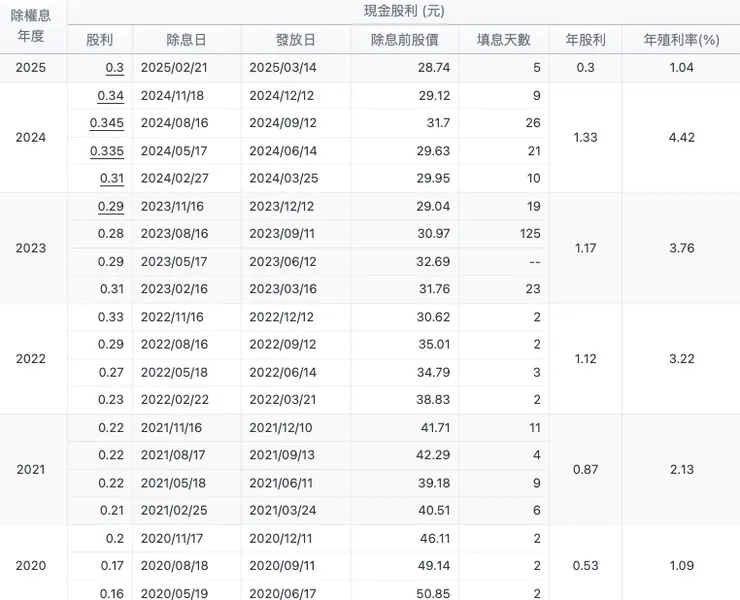Click the underlined 0.34 dividend link
The height and width of the screenshot is (600, 740).
[111, 95]
